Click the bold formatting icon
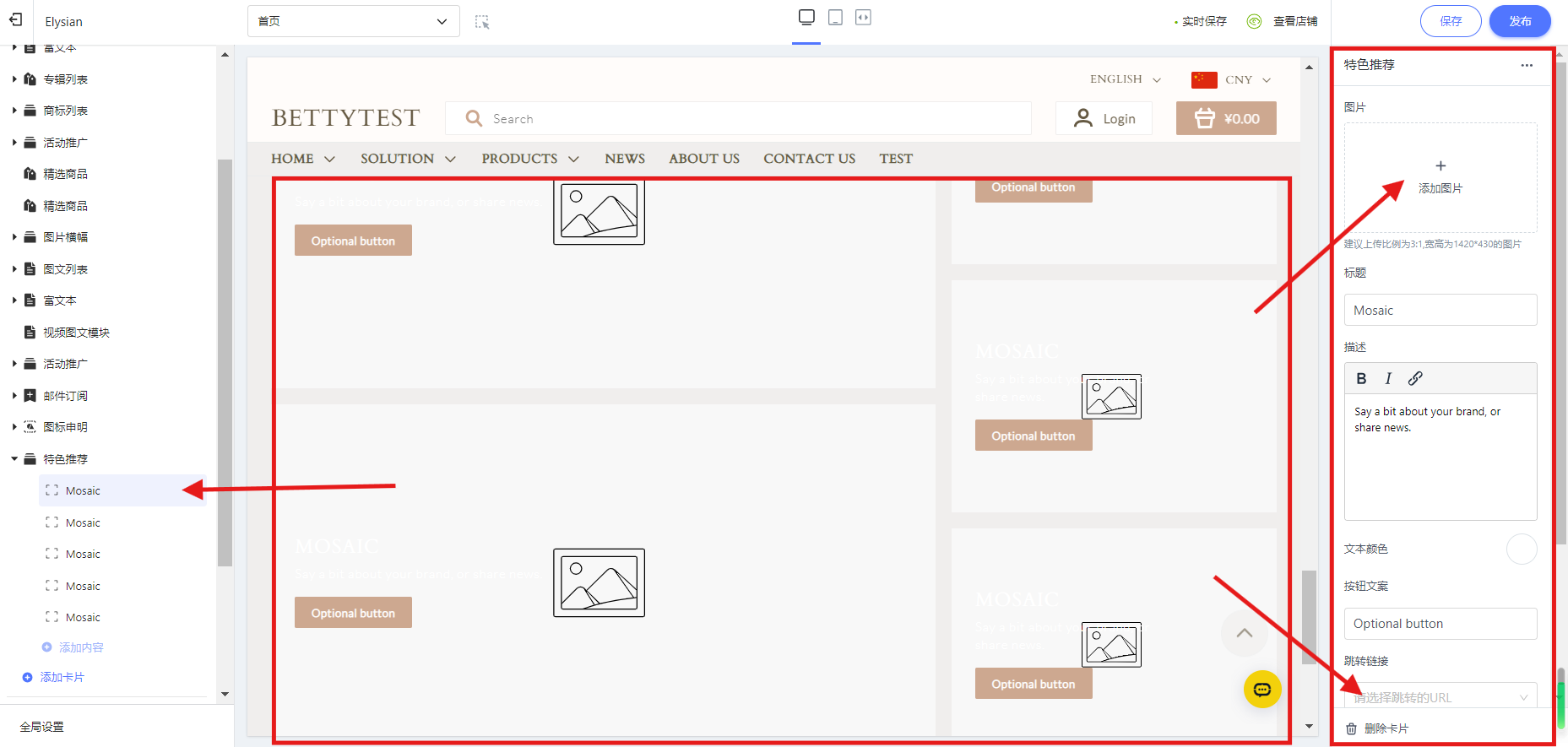This screenshot has height=747, width=1568. coord(1361,379)
